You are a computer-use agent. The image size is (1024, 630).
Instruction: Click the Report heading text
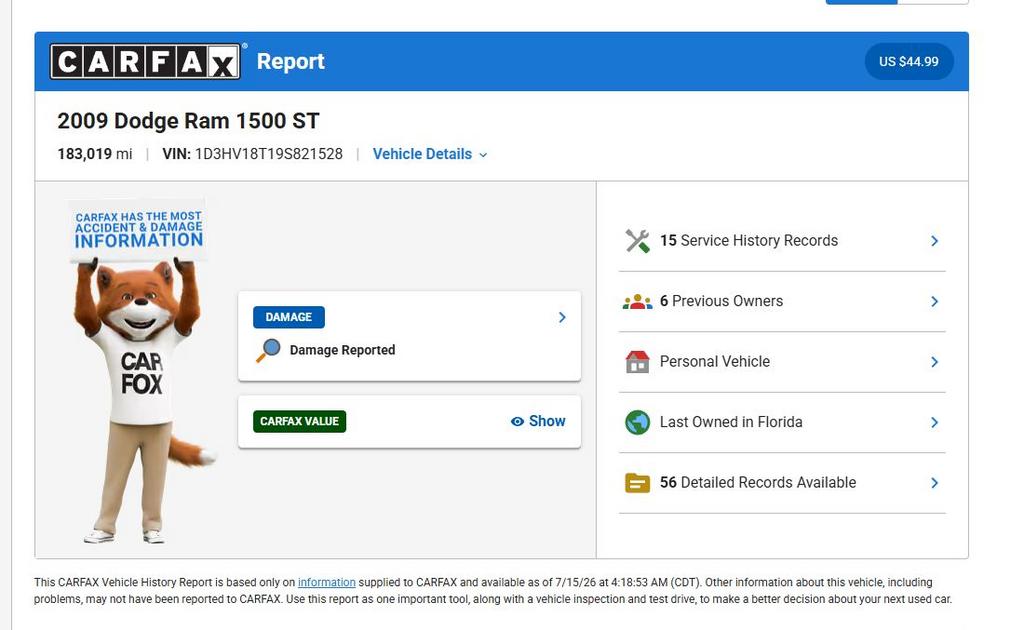291,61
